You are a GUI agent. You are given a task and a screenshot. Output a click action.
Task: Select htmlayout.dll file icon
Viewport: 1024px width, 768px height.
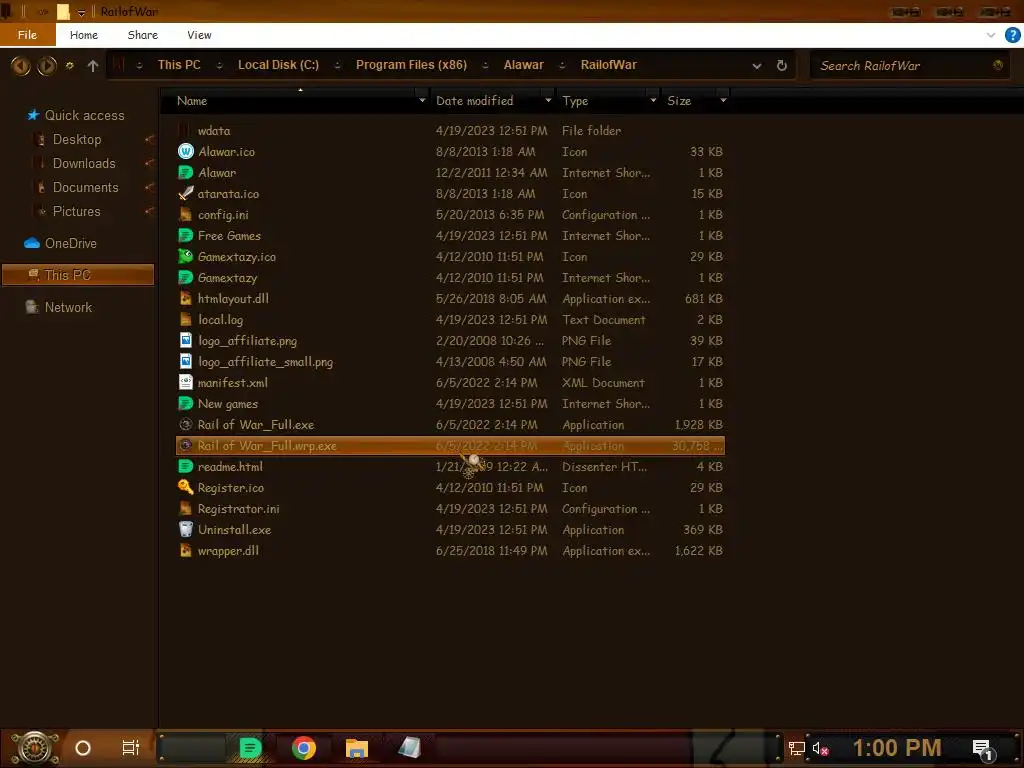point(185,298)
